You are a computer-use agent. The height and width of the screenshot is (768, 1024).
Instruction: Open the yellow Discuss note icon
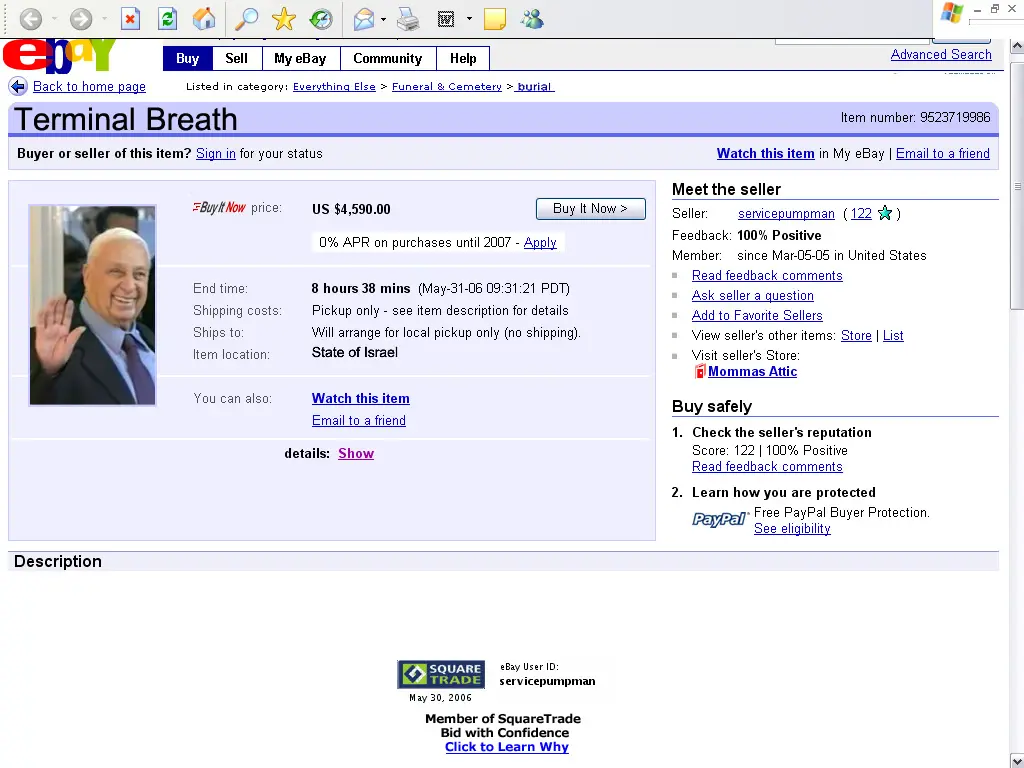[494, 19]
